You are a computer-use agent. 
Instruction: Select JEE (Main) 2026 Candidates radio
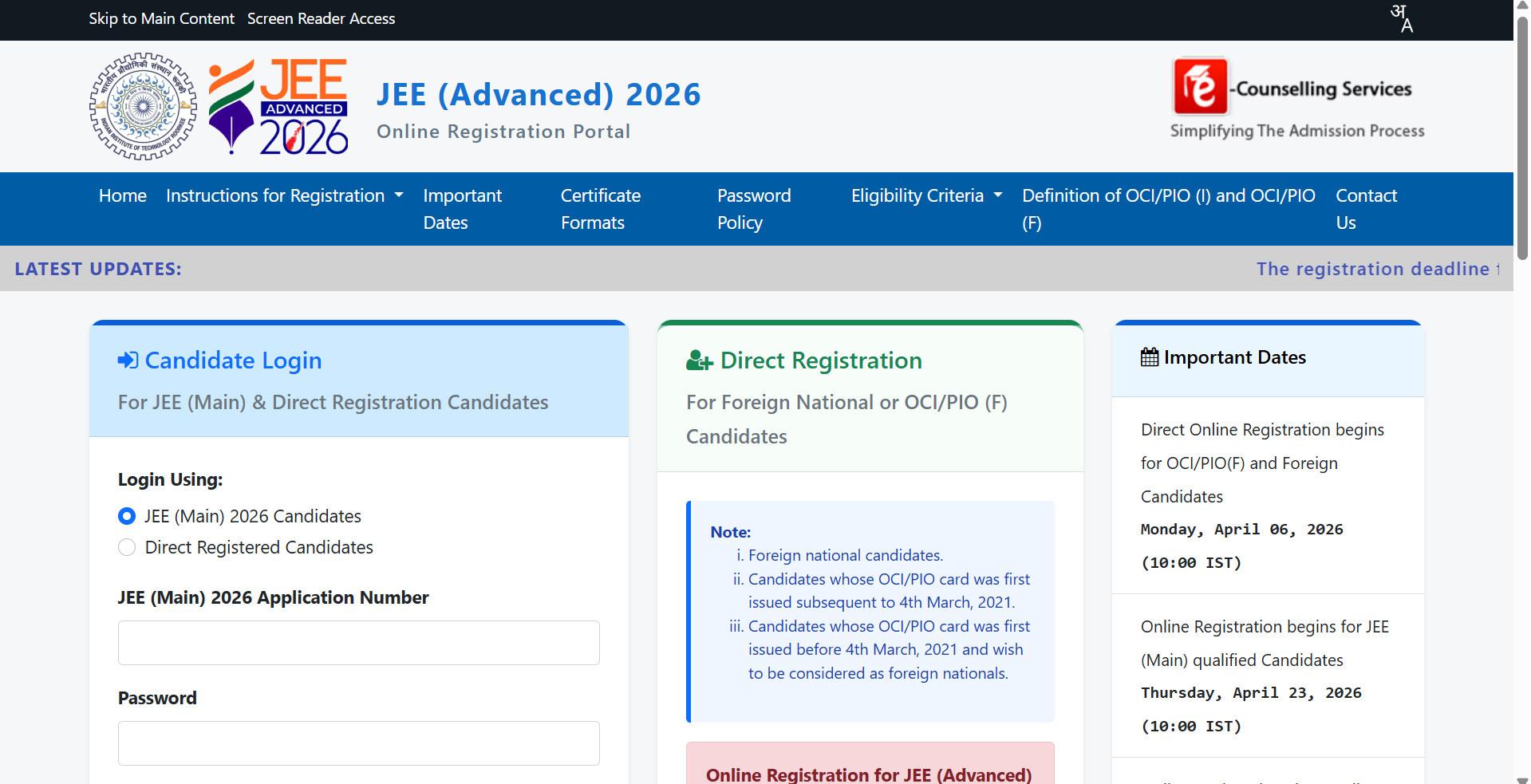tap(127, 516)
